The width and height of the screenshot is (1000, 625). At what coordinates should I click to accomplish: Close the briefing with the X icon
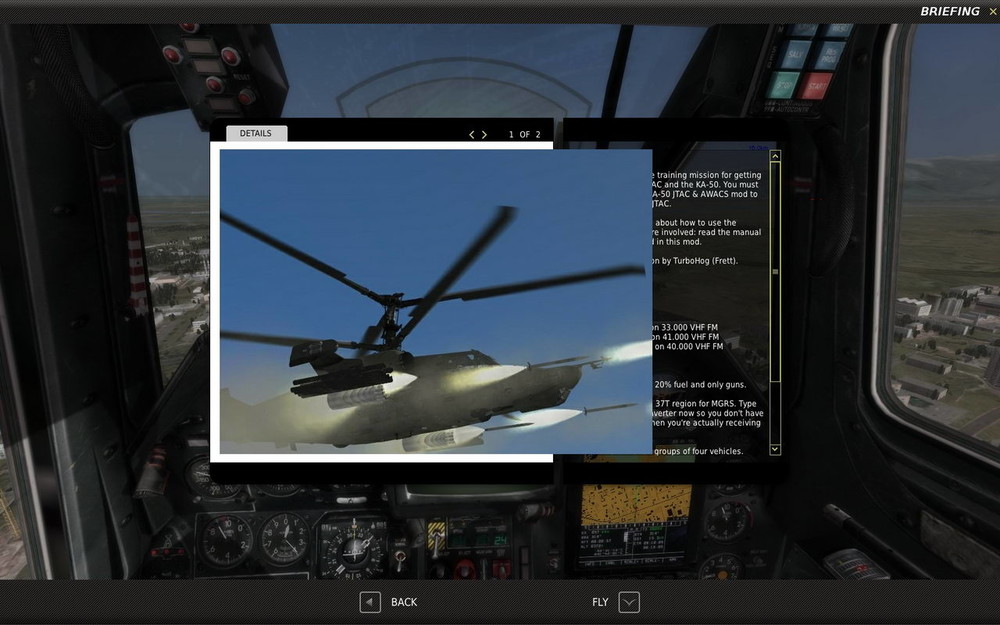coord(993,11)
